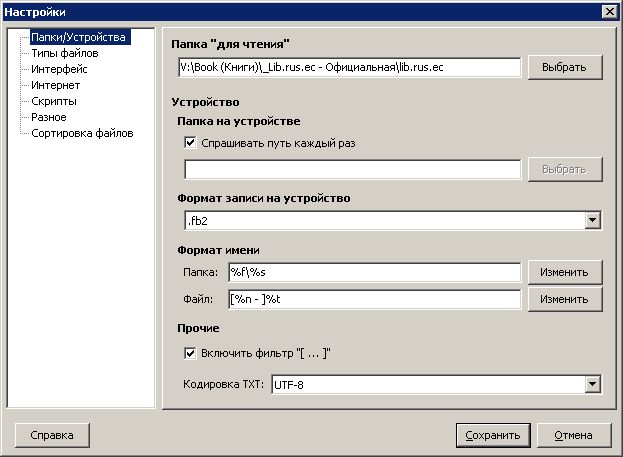Viewport: 623px width, 457px height.
Task: Disable the Включить фильтр checkbox
Action: click(191, 353)
